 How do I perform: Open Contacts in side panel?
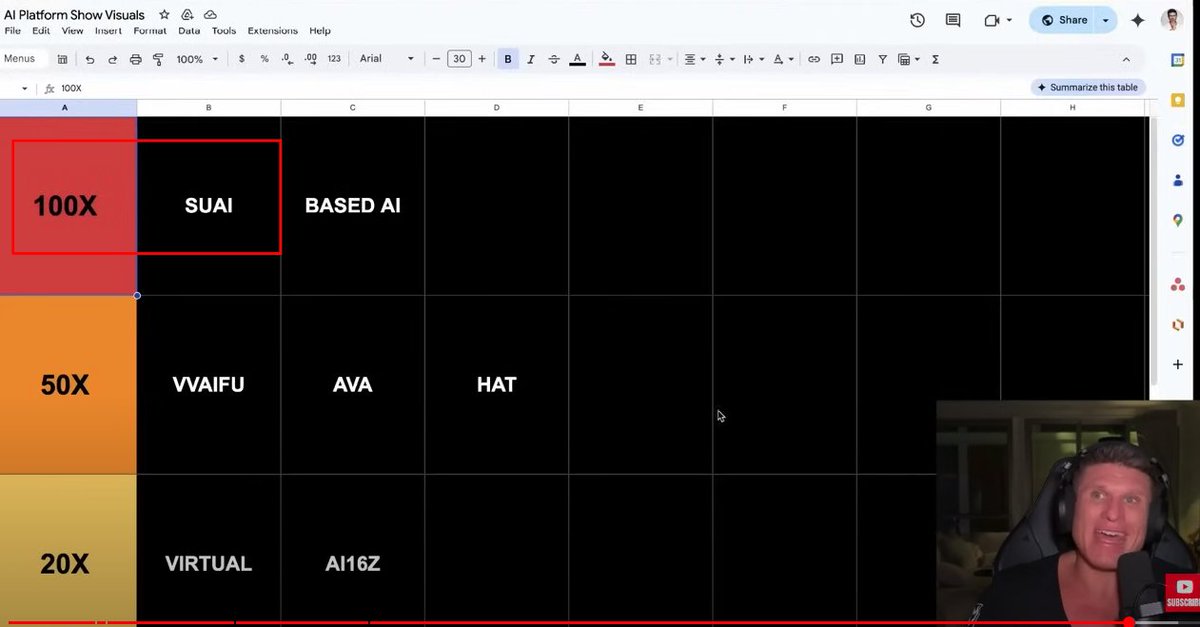pos(1178,181)
